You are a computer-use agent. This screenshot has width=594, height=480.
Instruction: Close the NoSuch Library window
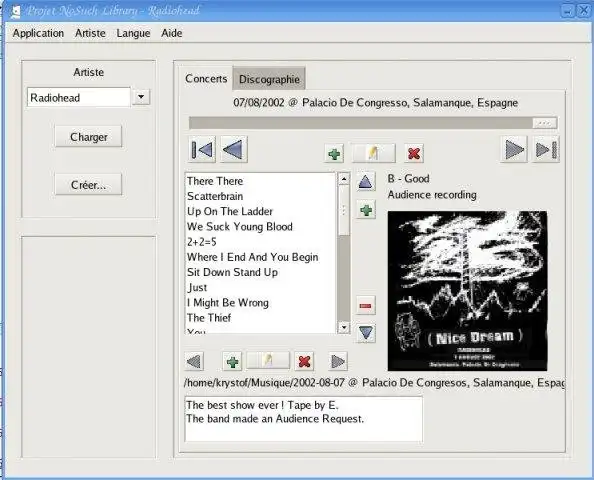(x=585, y=10)
